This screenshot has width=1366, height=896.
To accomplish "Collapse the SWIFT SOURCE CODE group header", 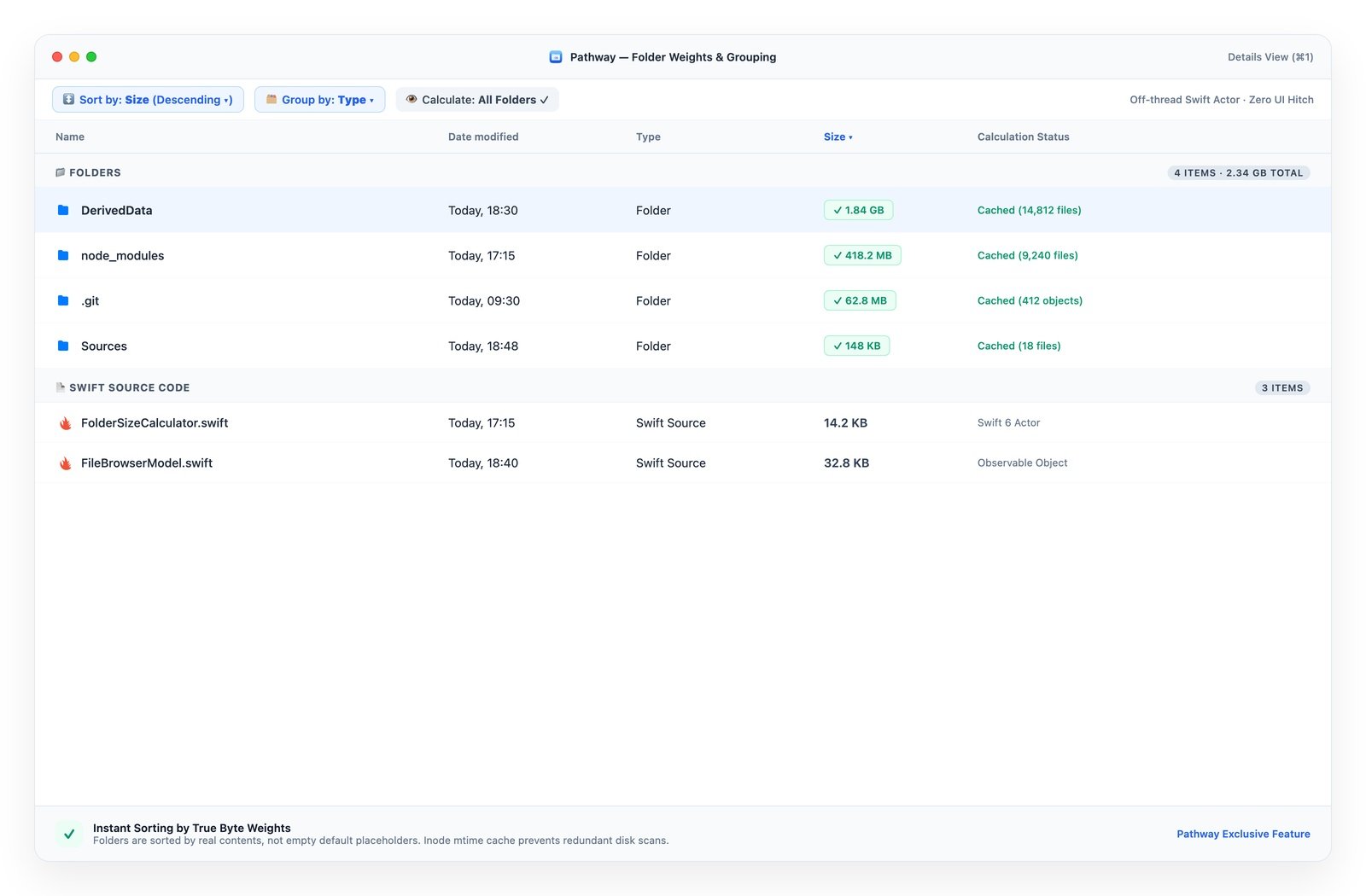I will tap(683, 387).
